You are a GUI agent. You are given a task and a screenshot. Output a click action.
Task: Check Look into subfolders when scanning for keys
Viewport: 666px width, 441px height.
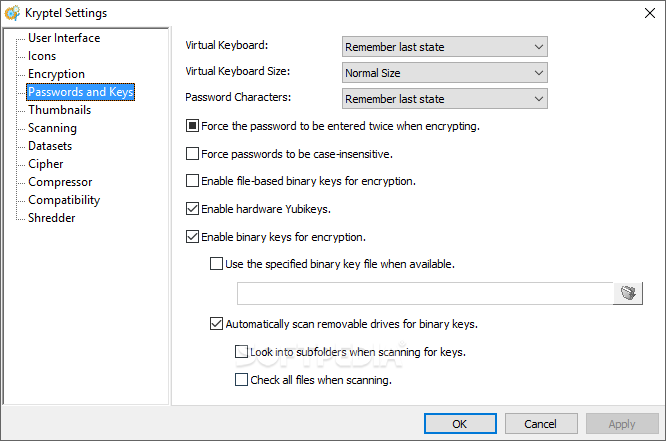[x=241, y=351]
